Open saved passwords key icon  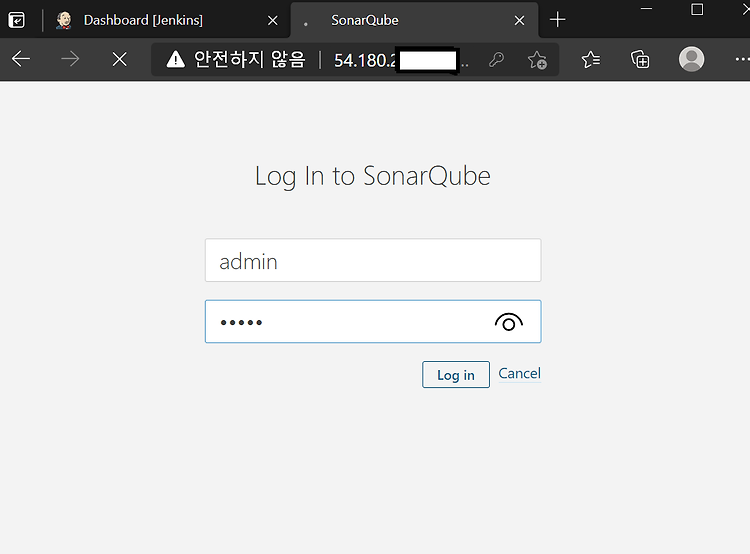(497, 60)
